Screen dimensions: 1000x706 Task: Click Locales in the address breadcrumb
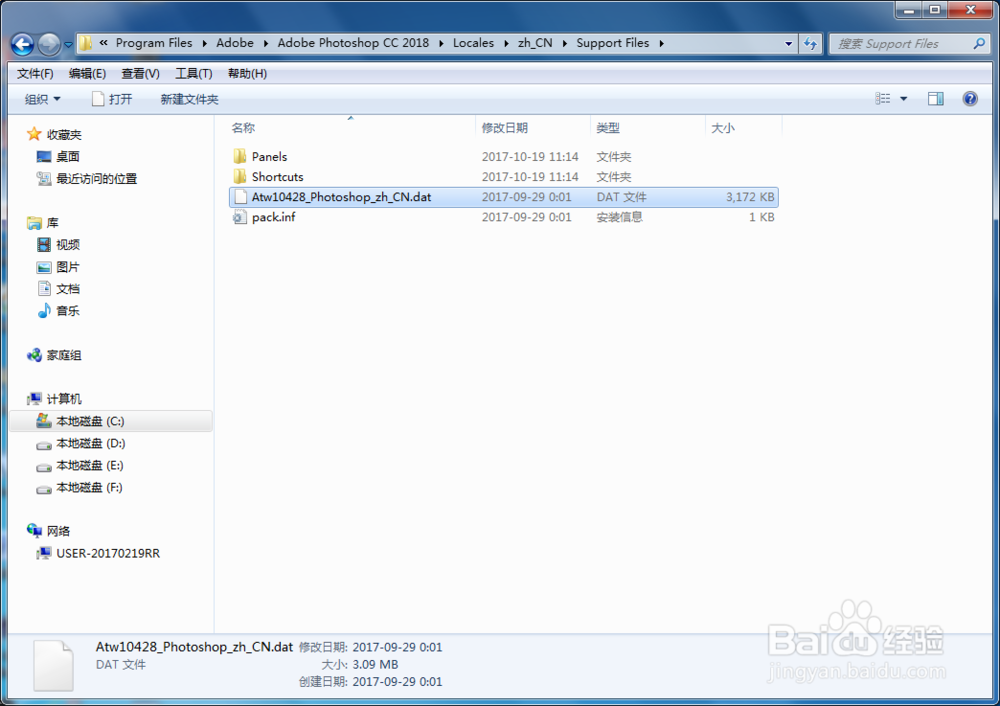tap(473, 43)
